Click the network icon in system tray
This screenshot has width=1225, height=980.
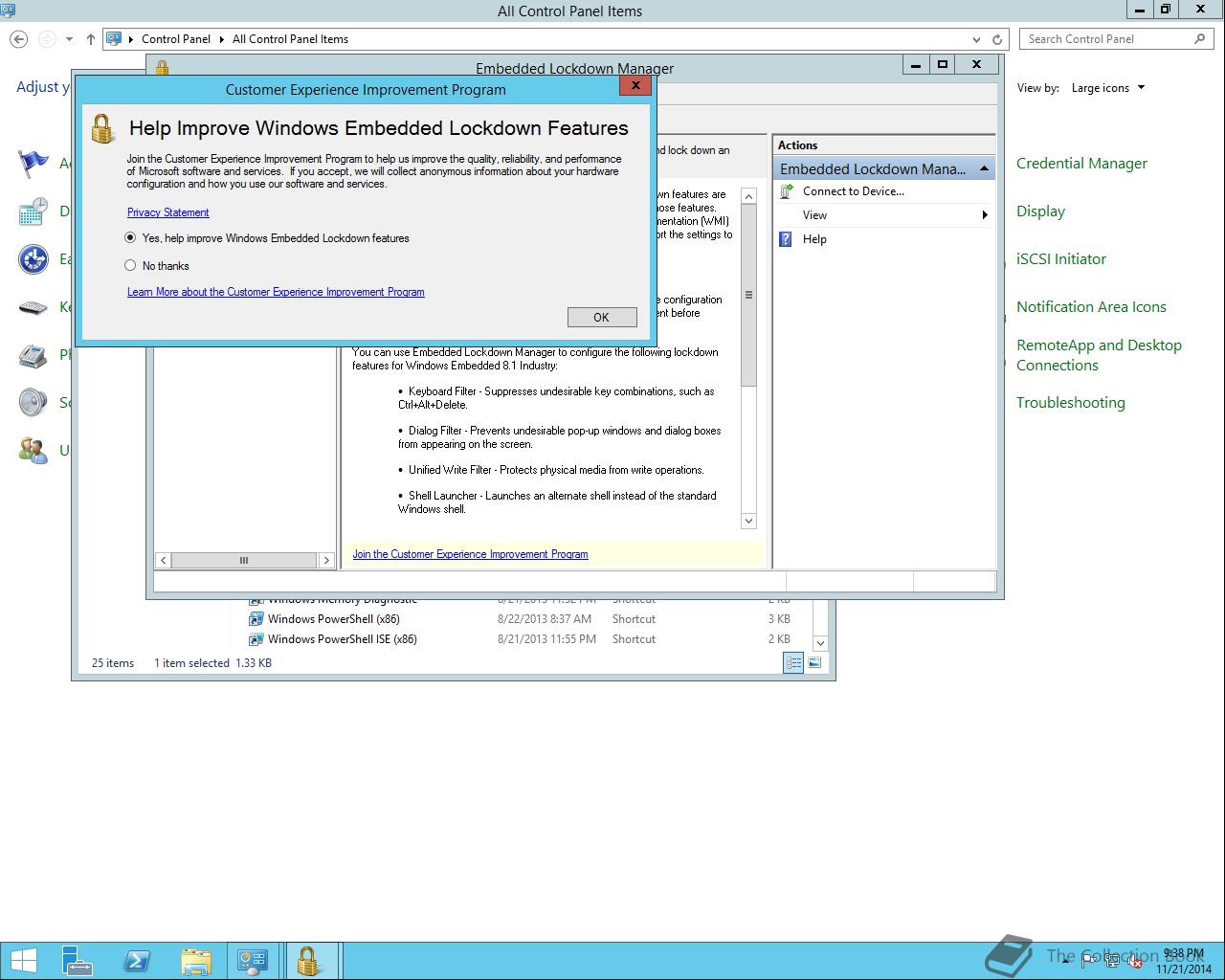[x=1112, y=962]
